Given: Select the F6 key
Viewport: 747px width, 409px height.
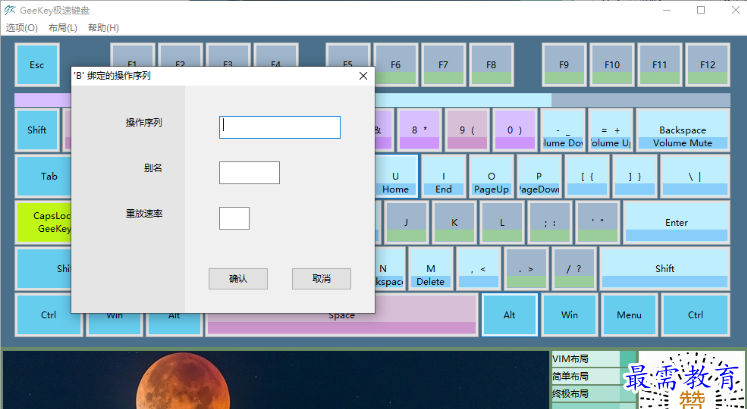Looking at the screenshot, I should 396,65.
